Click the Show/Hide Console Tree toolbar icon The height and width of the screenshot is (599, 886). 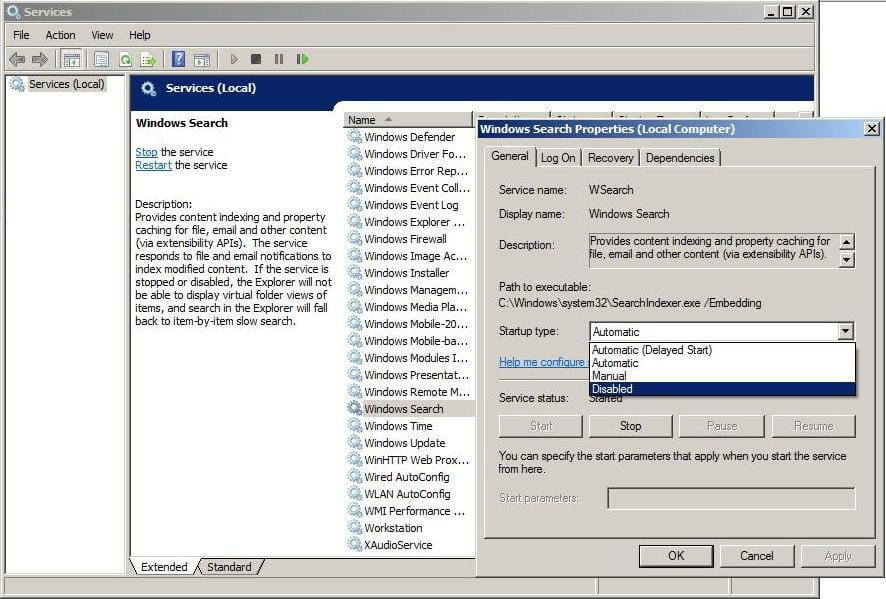pos(71,59)
